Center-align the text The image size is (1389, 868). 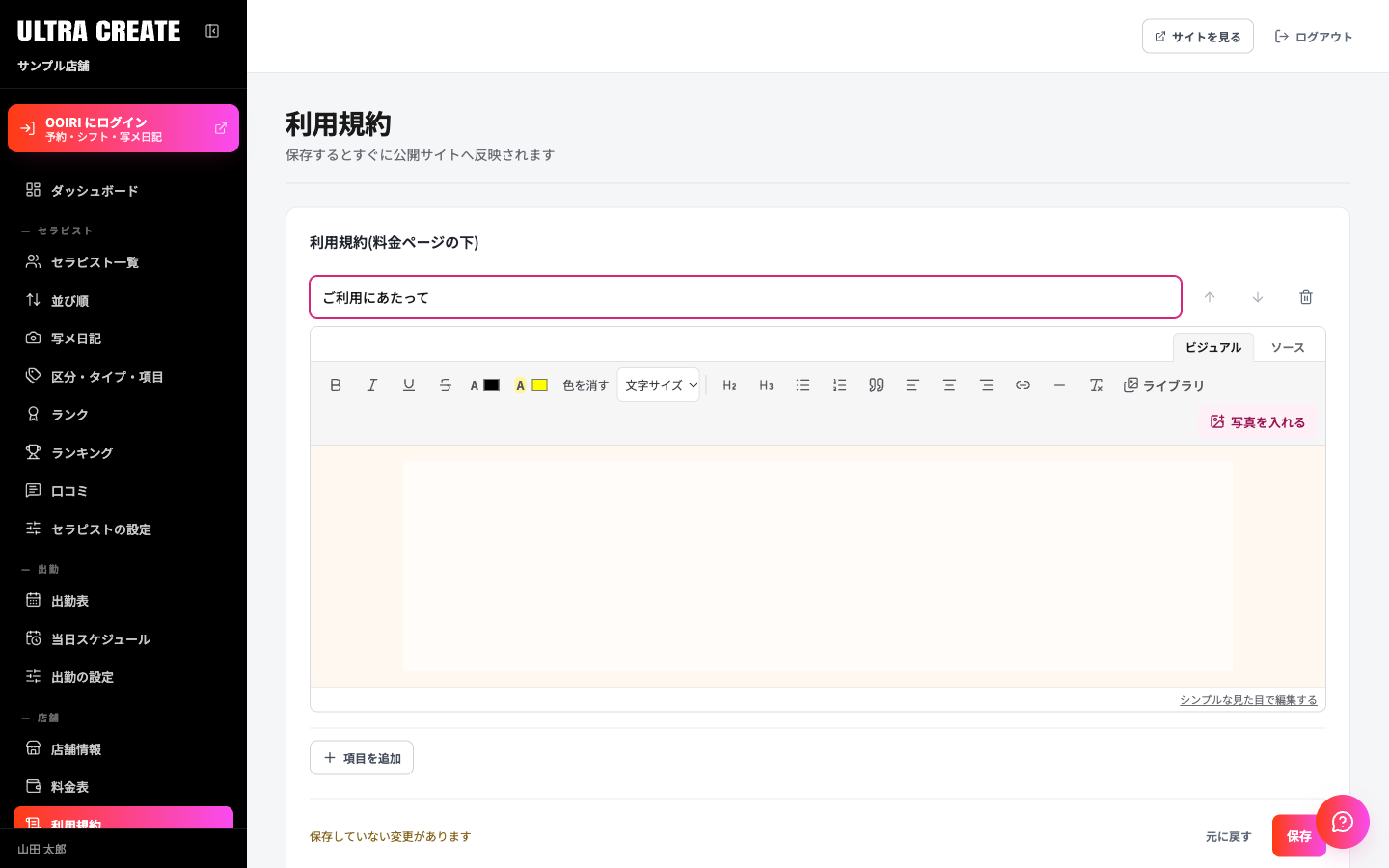[949, 385]
